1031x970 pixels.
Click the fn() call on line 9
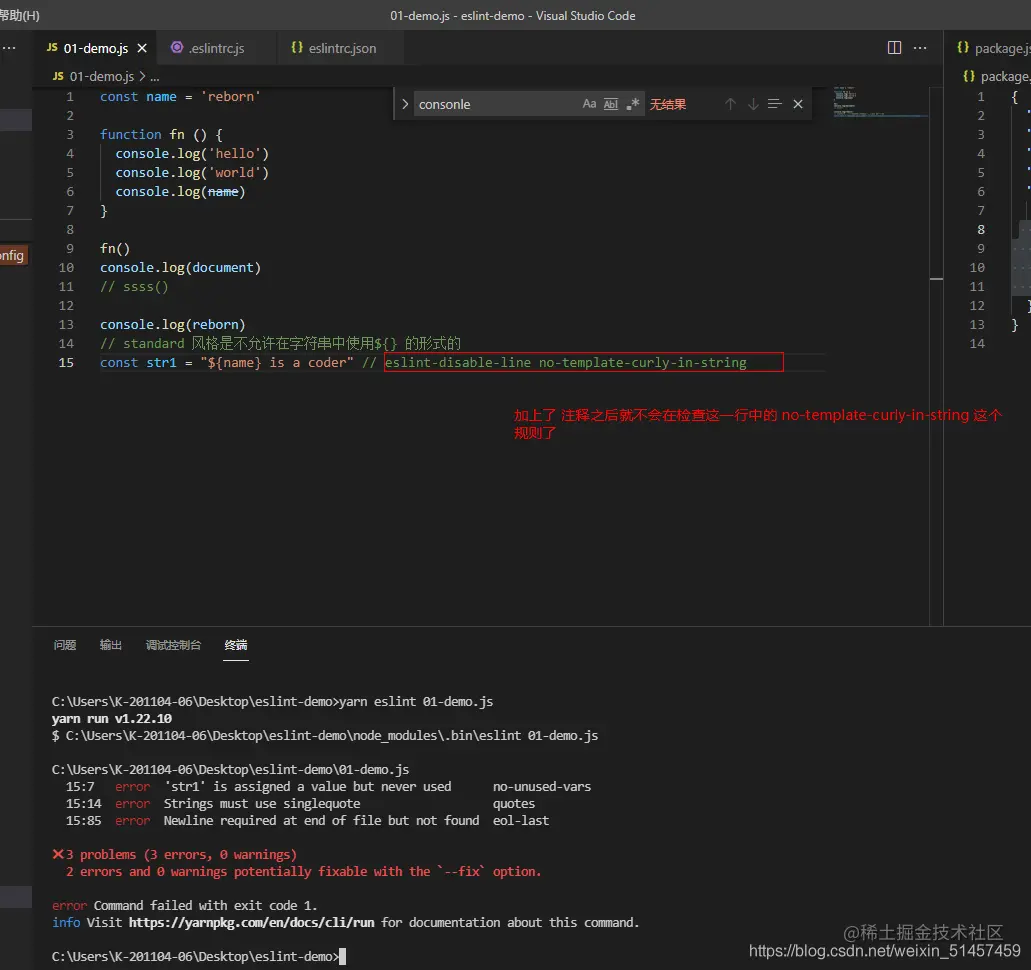115,249
